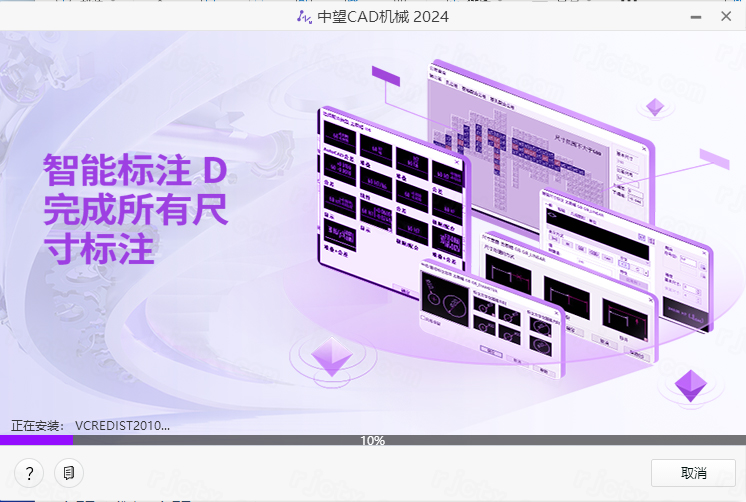Click the installation progress bar filled portion
The image size is (746, 502).
click(36, 440)
